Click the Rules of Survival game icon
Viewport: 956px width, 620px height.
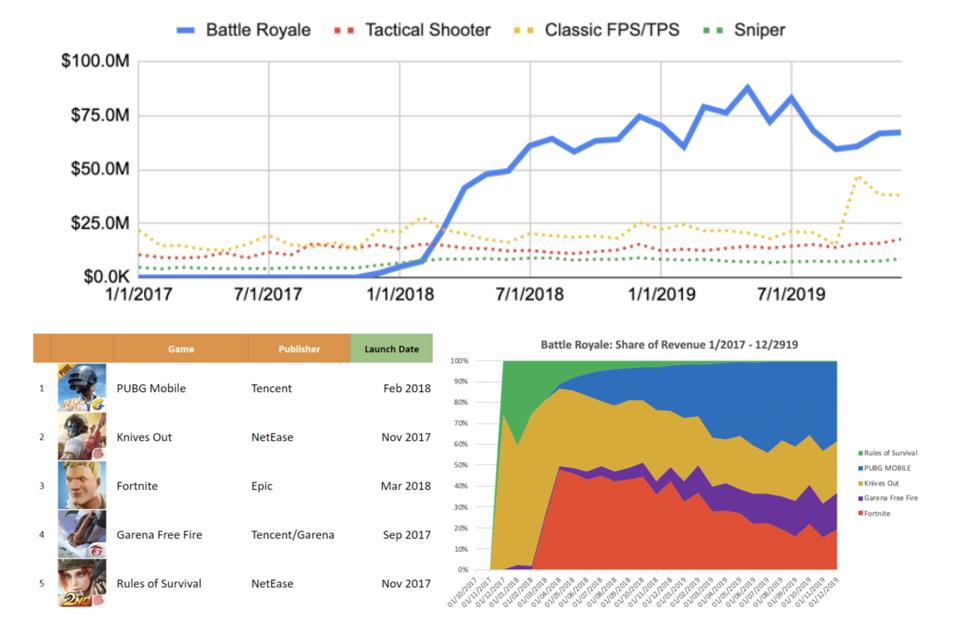82,583
